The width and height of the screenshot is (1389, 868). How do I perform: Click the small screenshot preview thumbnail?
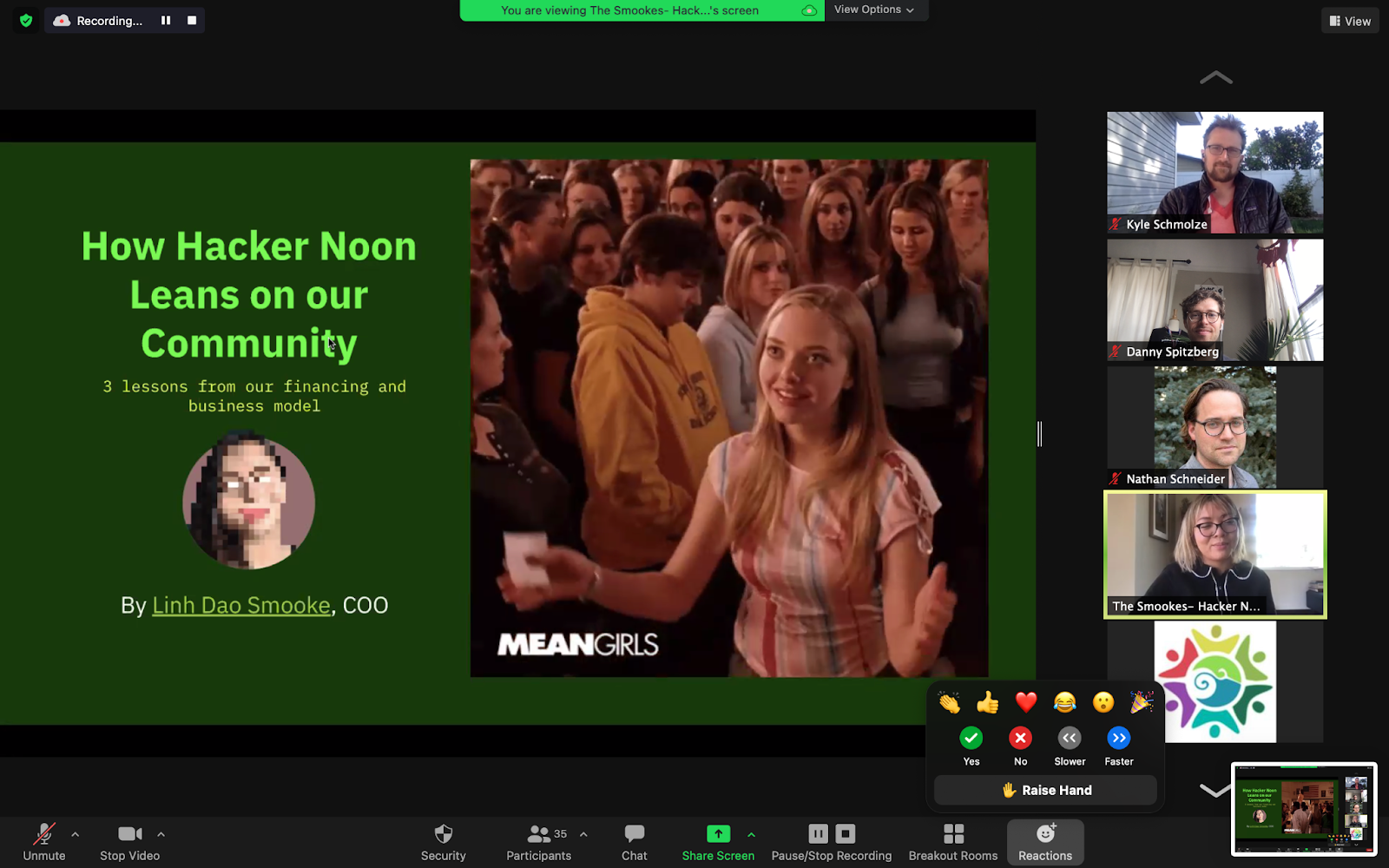click(1304, 809)
